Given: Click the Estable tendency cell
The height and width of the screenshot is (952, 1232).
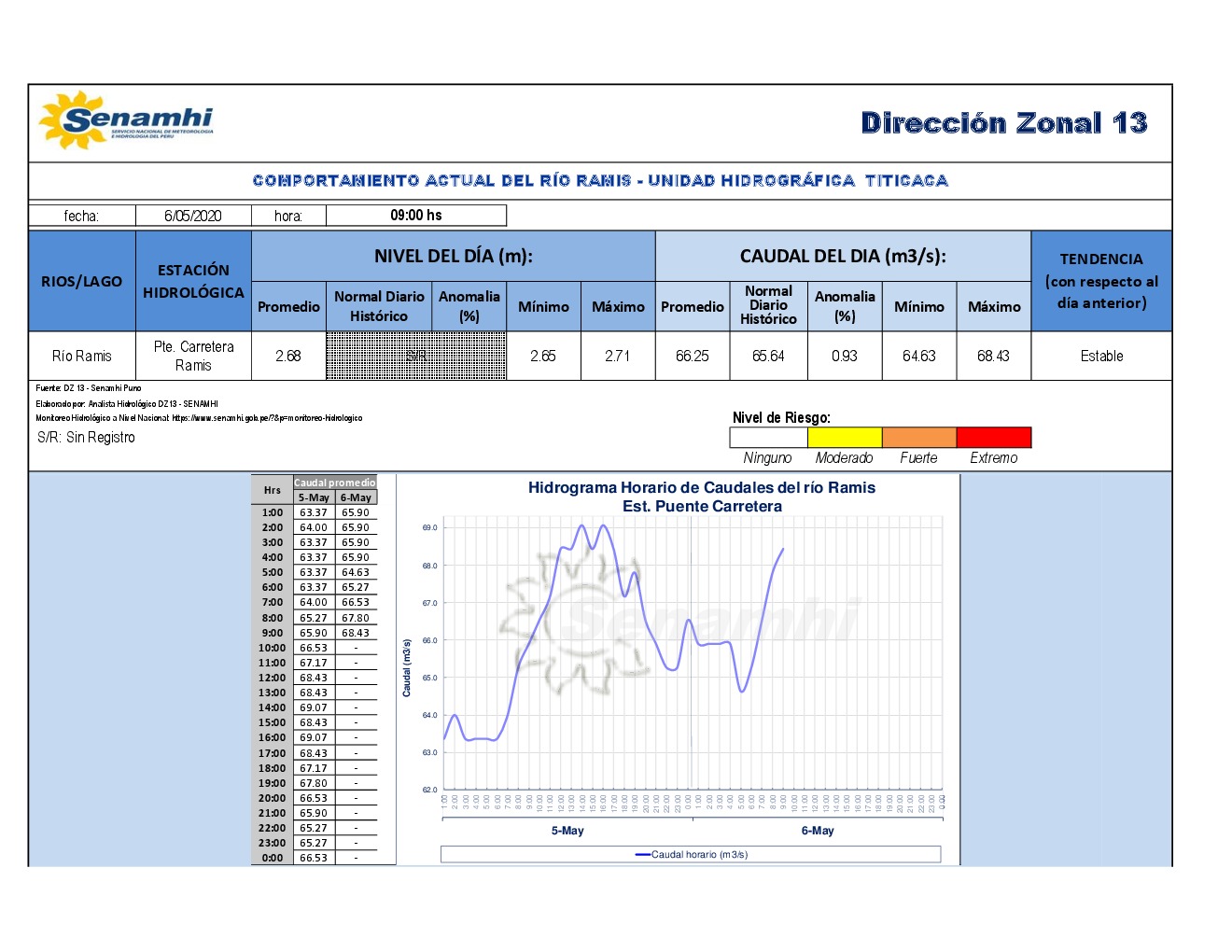Looking at the screenshot, I should (x=1101, y=357).
